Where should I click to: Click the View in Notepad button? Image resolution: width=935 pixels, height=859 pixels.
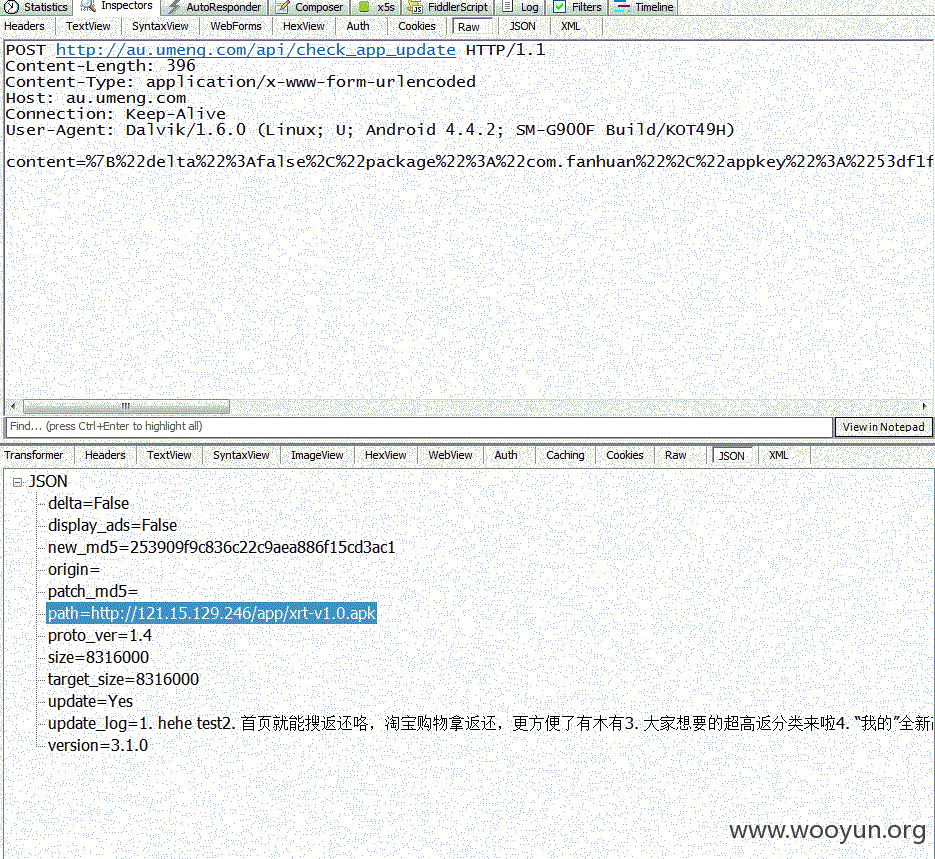tap(883, 427)
